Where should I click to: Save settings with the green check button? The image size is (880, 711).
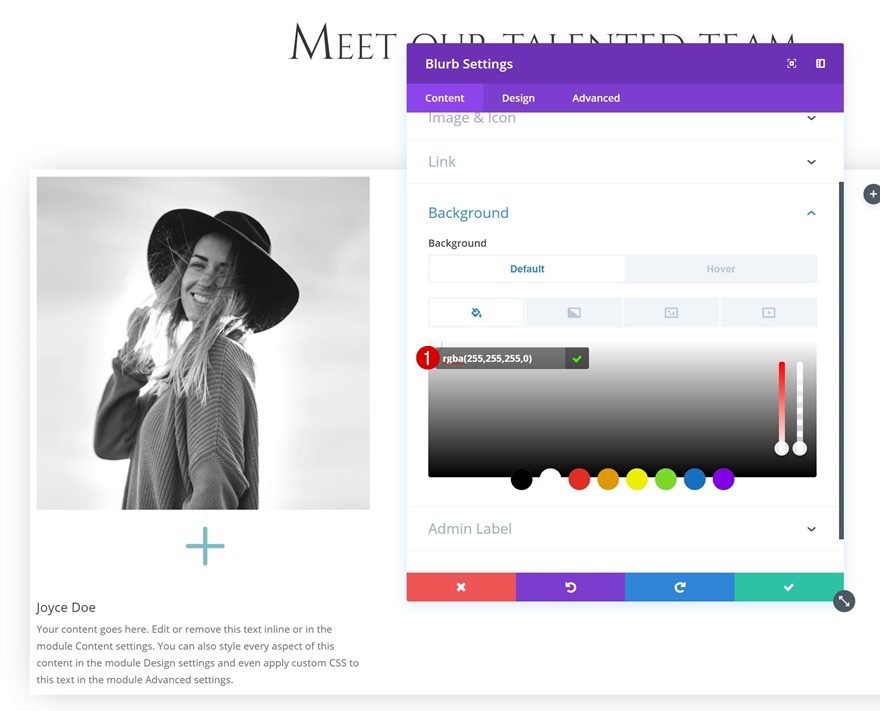pyautogui.click(x=788, y=587)
